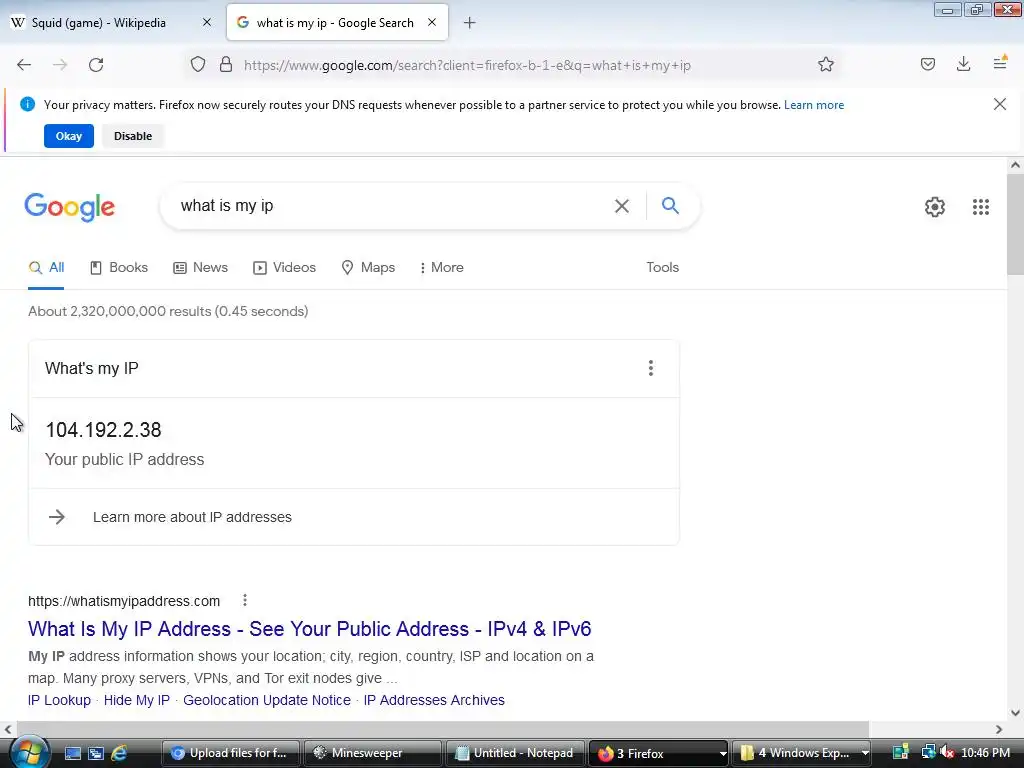The width and height of the screenshot is (1024, 768).
Task: Open search Tools options
Action: pos(662,268)
